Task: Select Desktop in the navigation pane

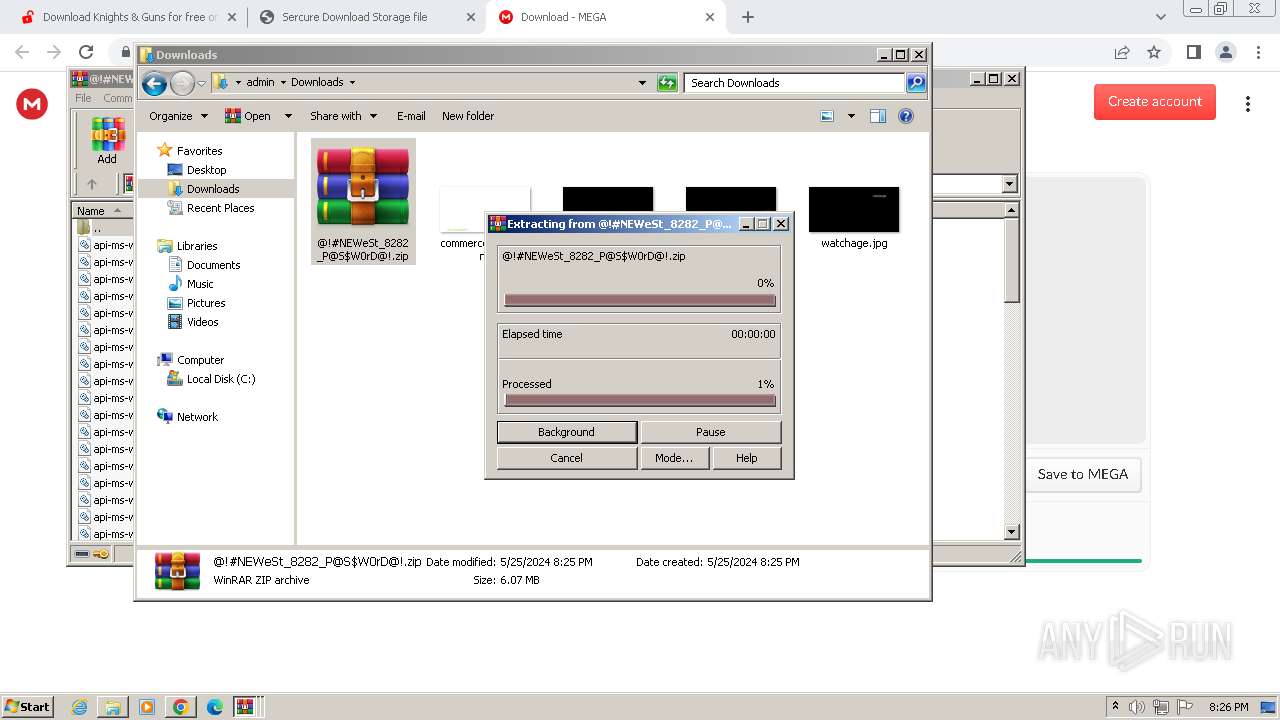Action: click(x=206, y=170)
